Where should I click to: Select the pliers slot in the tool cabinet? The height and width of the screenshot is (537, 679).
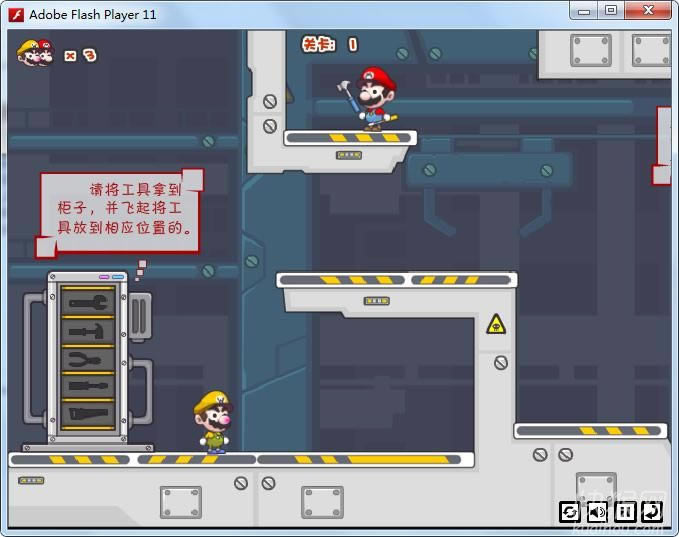(88, 359)
